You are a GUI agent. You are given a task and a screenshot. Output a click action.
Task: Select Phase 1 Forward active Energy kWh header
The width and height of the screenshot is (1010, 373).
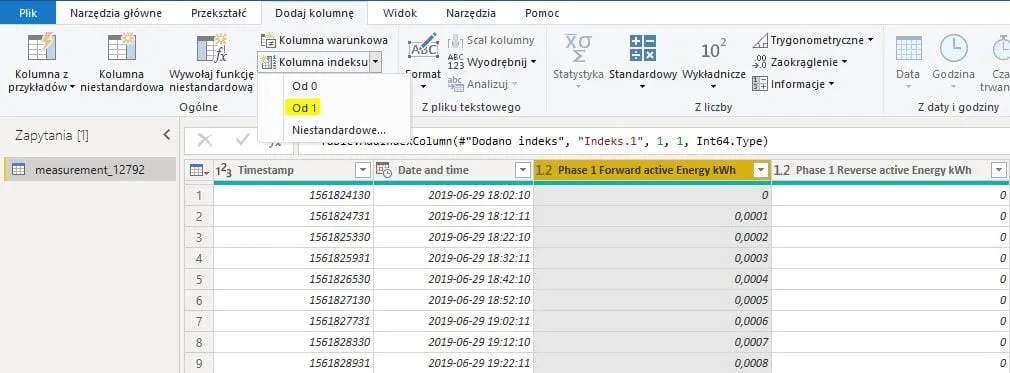tap(653, 170)
